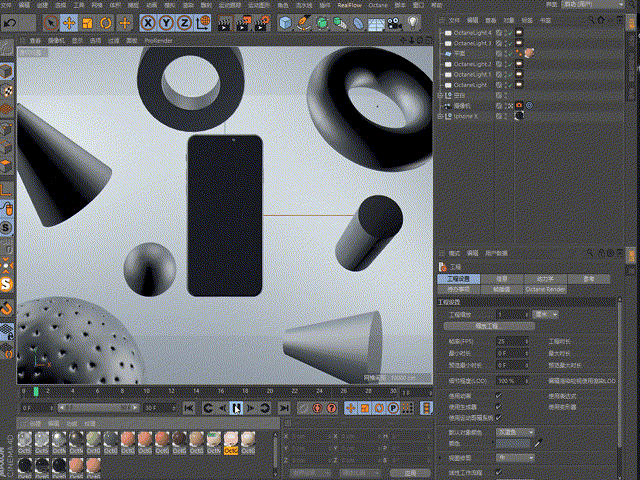Activate the Rotate tool
640x480 pixels.
click(106, 23)
